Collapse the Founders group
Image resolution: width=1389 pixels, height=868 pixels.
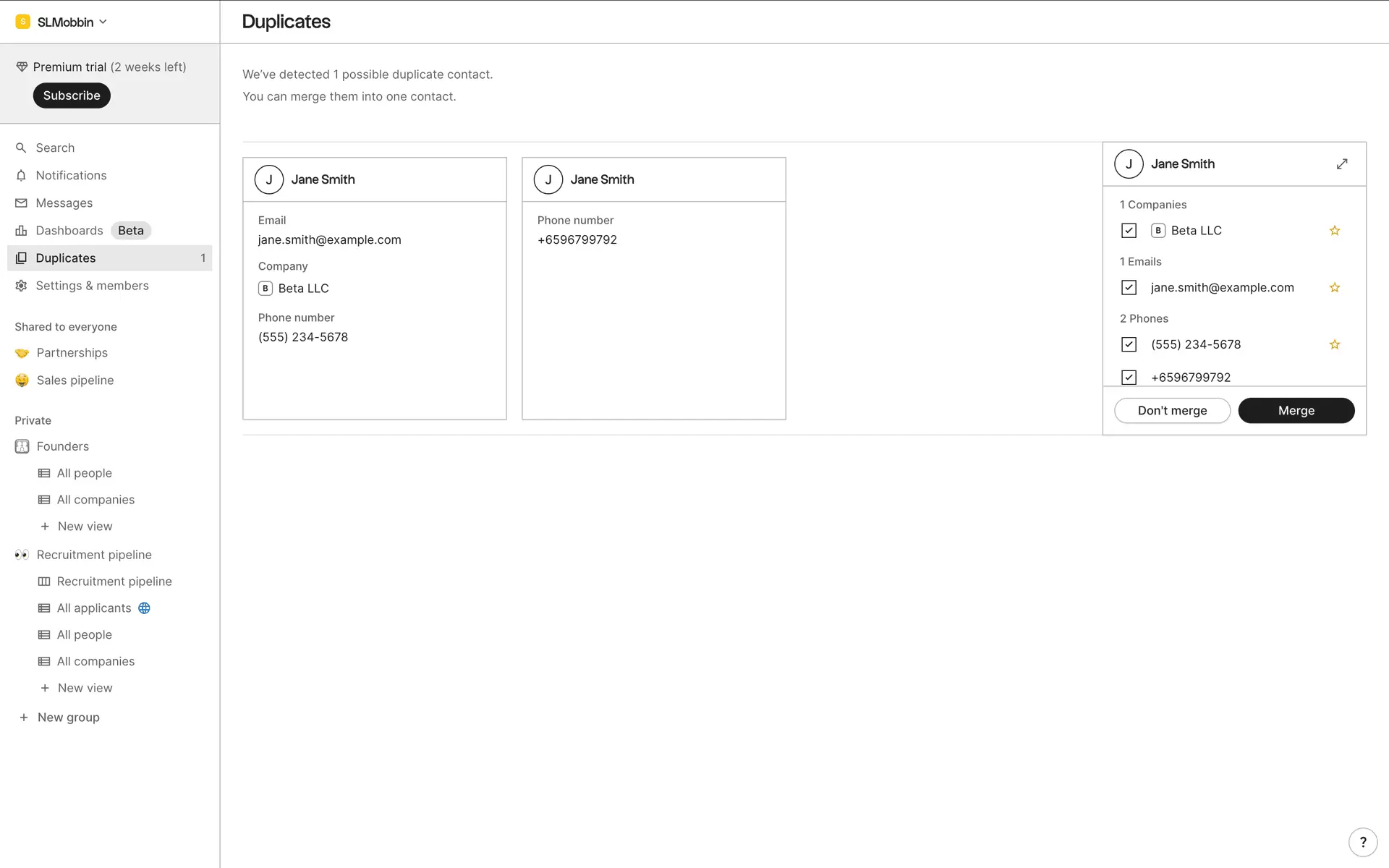click(x=62, y=446)
